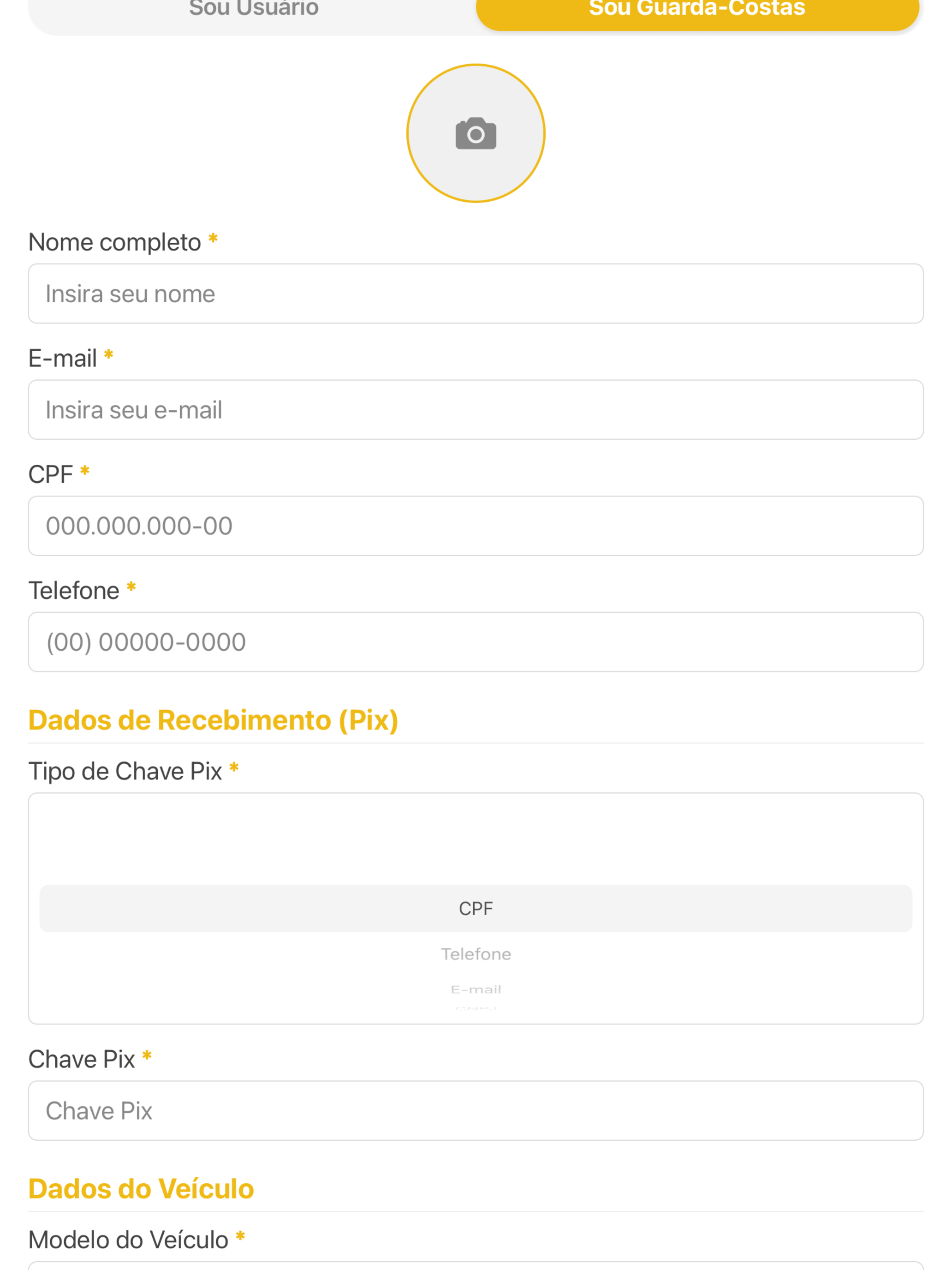952x1270 pixels.
Task: Click the 000.000.000-00 CPF input field
Action: (476, 525)
